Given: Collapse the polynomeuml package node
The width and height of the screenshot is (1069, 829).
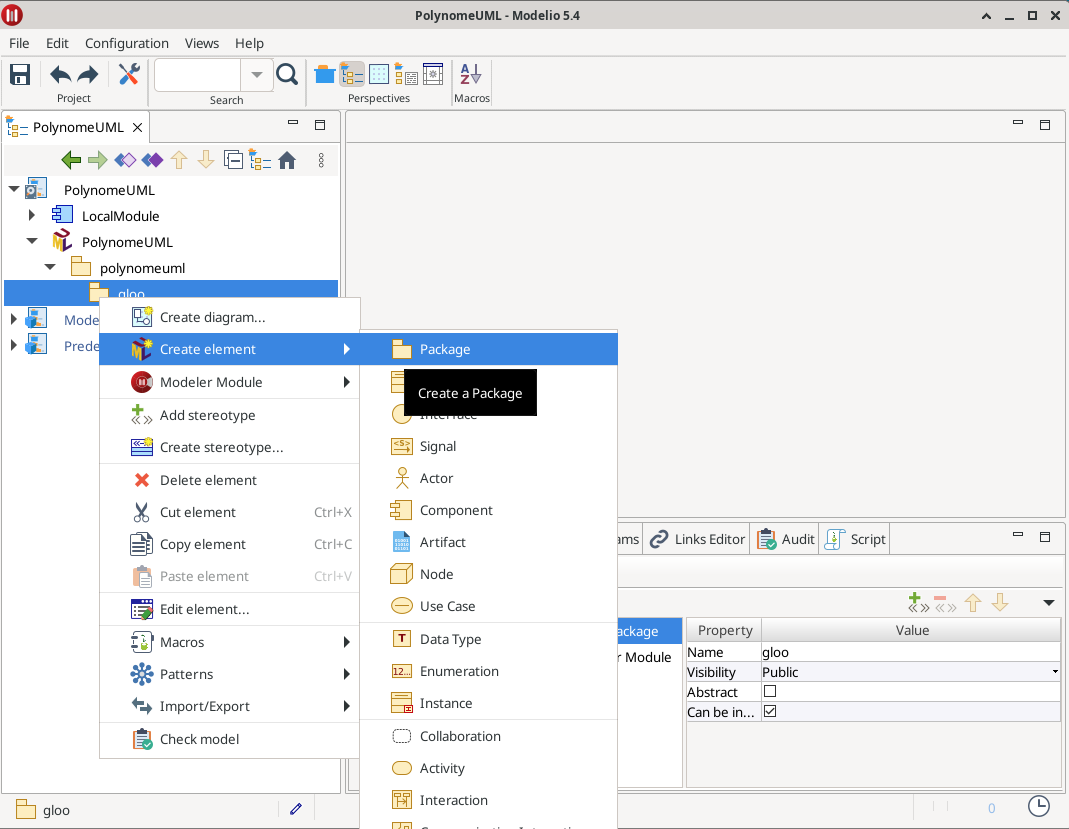Looking at the screenshot, I should tap(50, 267).
